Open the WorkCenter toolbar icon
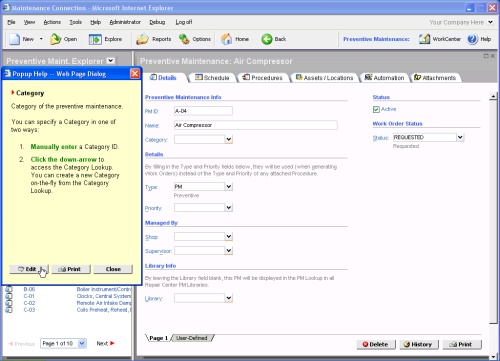Image resolution: width=500 pixels, height=361 pixels. (424, 39)
